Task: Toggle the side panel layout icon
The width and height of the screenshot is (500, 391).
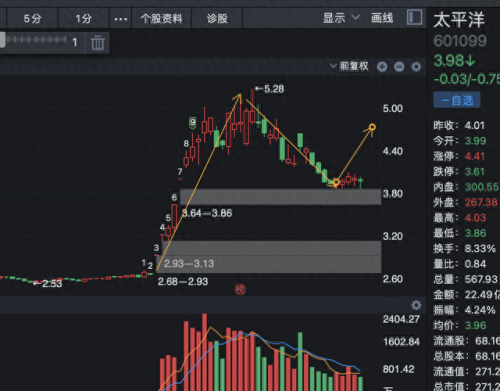Action: pyautogui.click(x=415, y=17)
